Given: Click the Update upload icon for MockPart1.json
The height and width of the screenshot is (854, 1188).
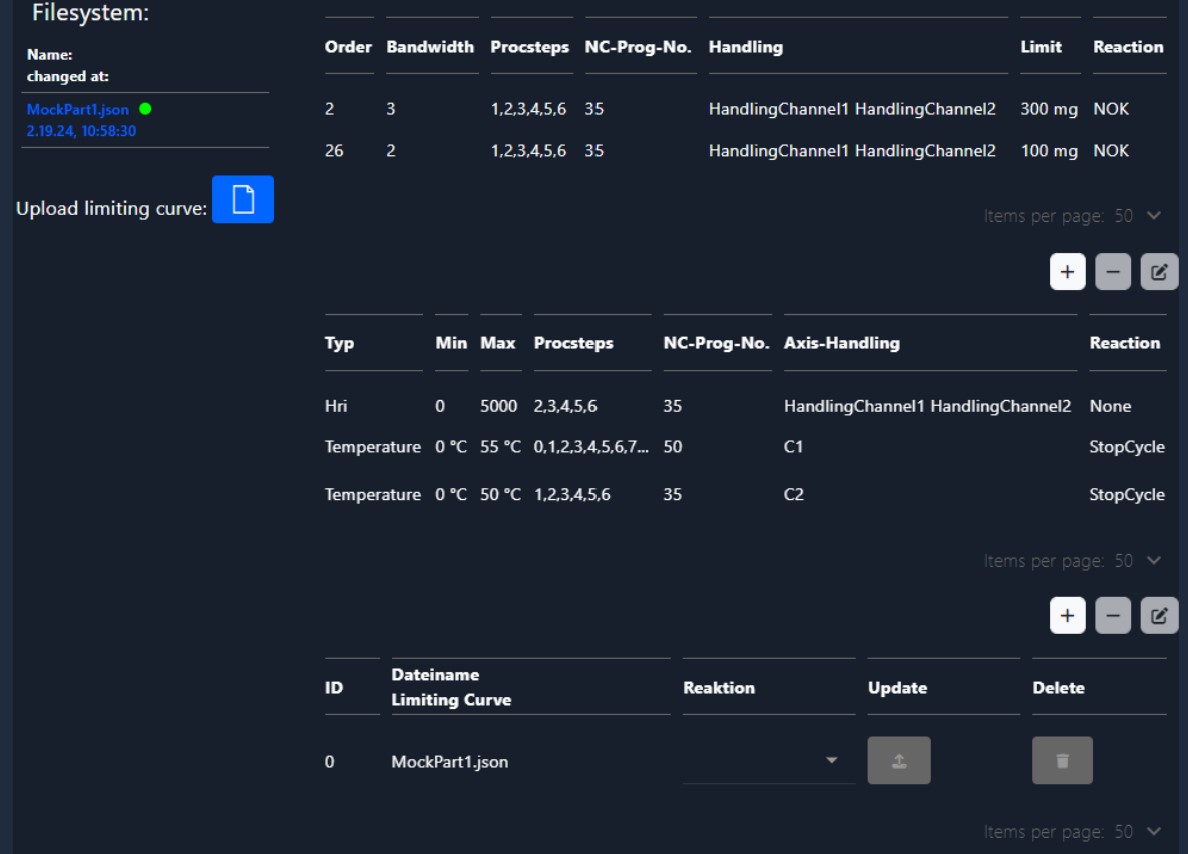Looking at the screenshot, I should [x=899, y=761].
